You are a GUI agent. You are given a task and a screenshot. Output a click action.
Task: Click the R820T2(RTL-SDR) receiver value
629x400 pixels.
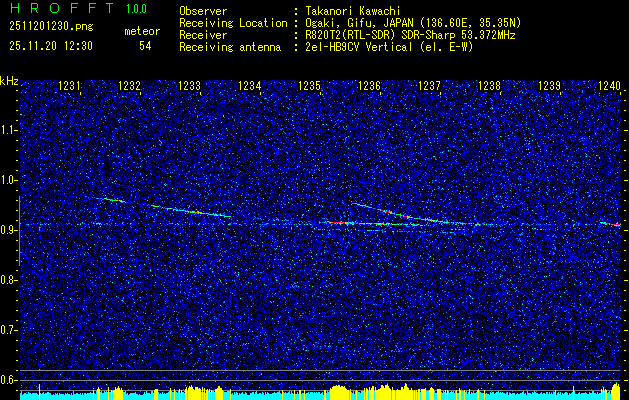tap(410, 35)
